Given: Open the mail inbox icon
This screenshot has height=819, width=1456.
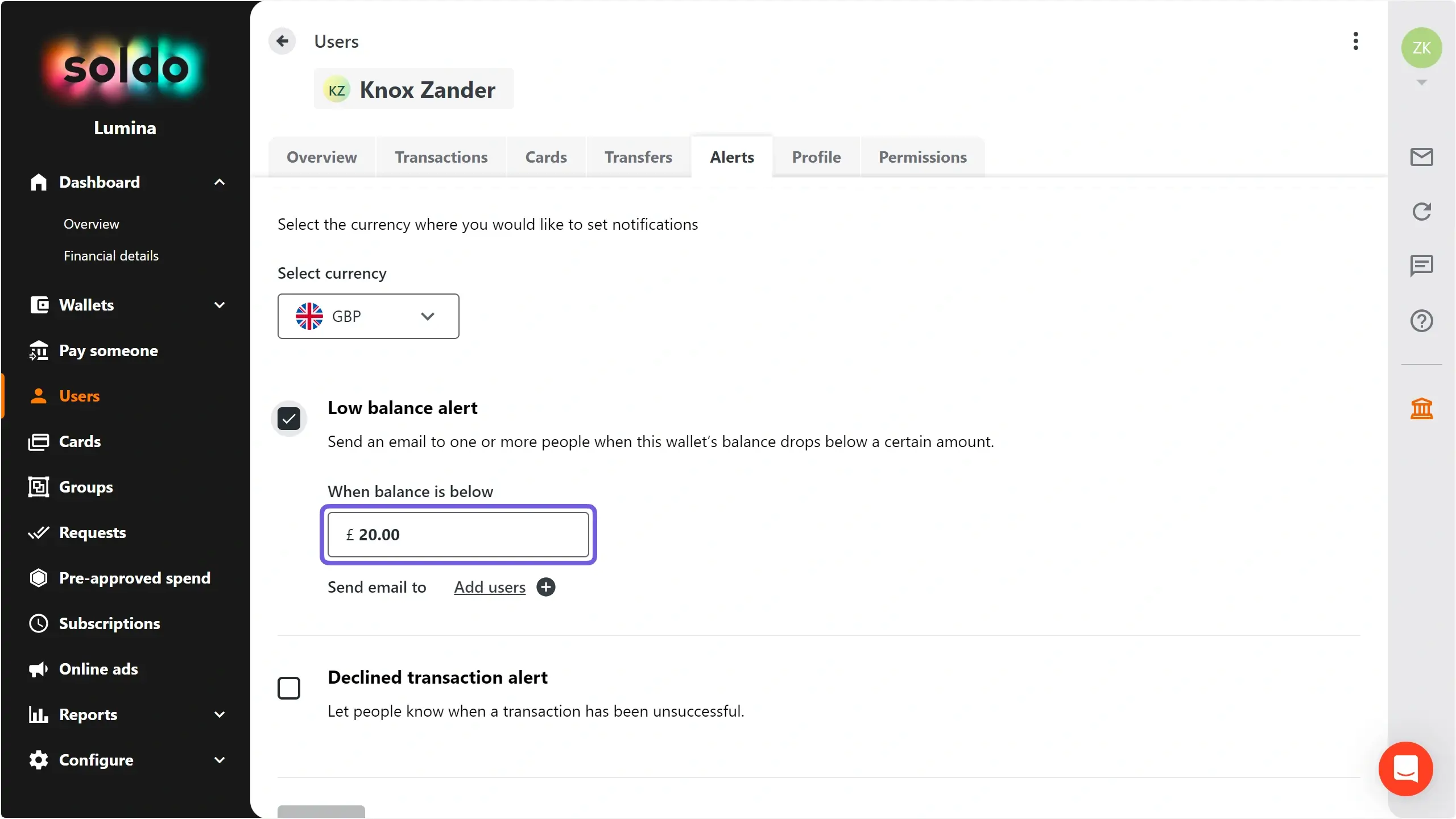Looking at the screenshot, I should coord(1421,157).
